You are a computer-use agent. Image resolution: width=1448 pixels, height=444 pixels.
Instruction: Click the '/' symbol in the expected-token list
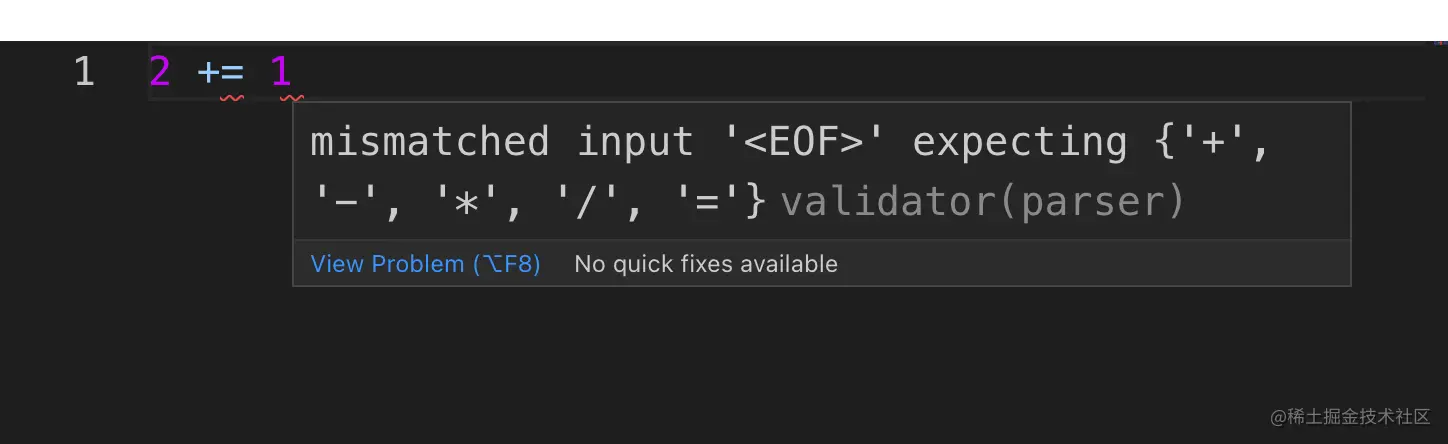click(x=588, y=202)
